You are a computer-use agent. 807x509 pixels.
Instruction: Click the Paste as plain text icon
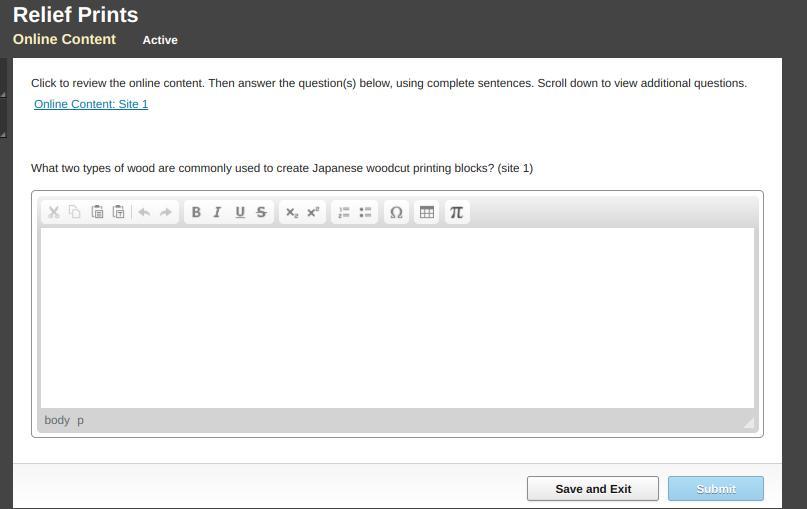click(x=118, y=212)
